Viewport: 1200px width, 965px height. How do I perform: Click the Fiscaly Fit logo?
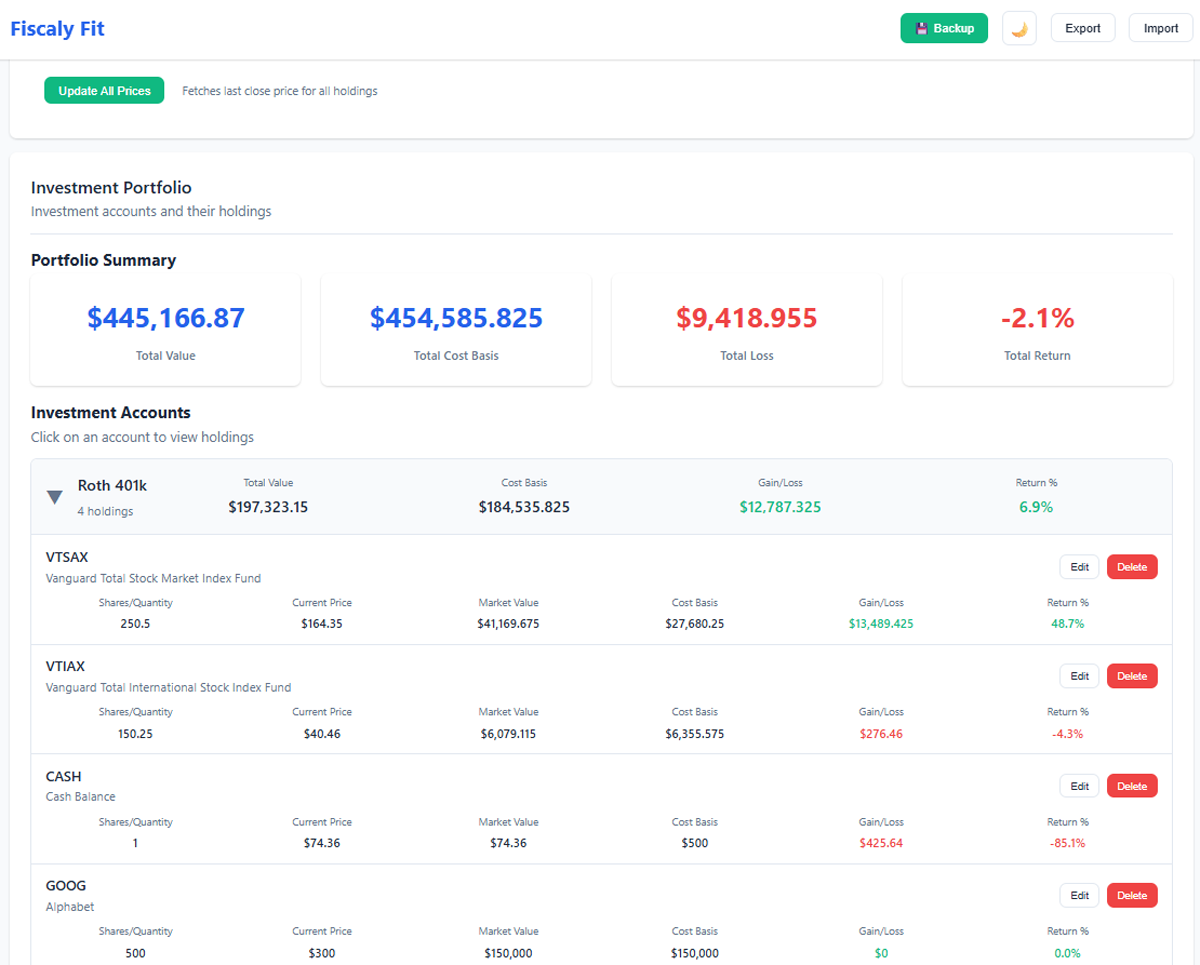tap(57, 28)
